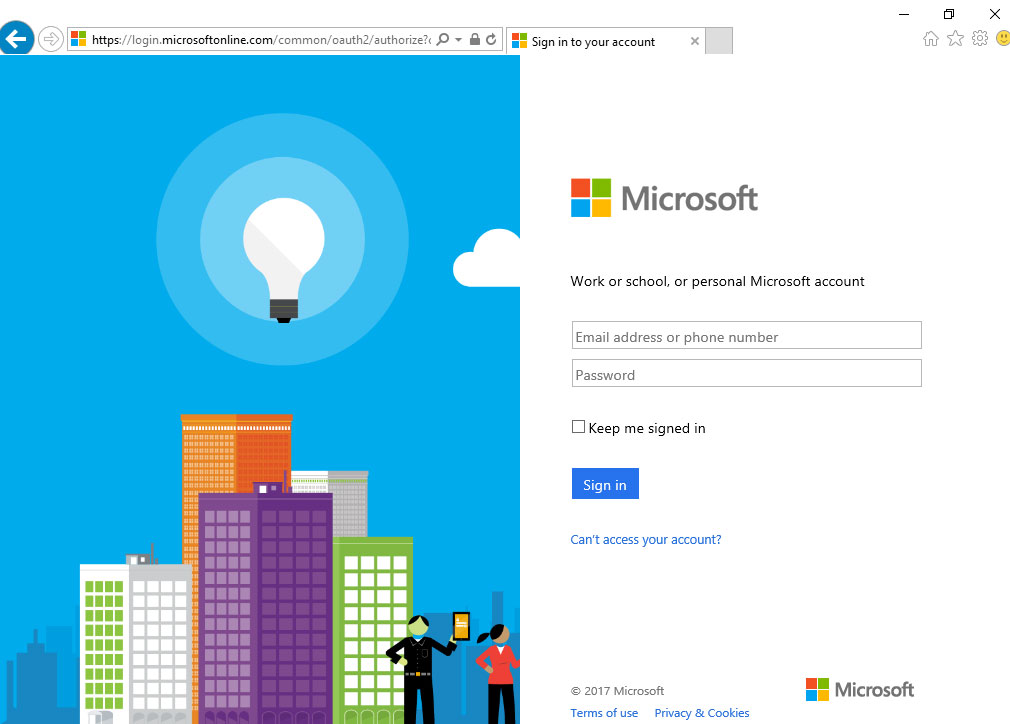Close the 'Sign in to your account' tab
Screen dimensions: 1010x724
click(694, 41)
